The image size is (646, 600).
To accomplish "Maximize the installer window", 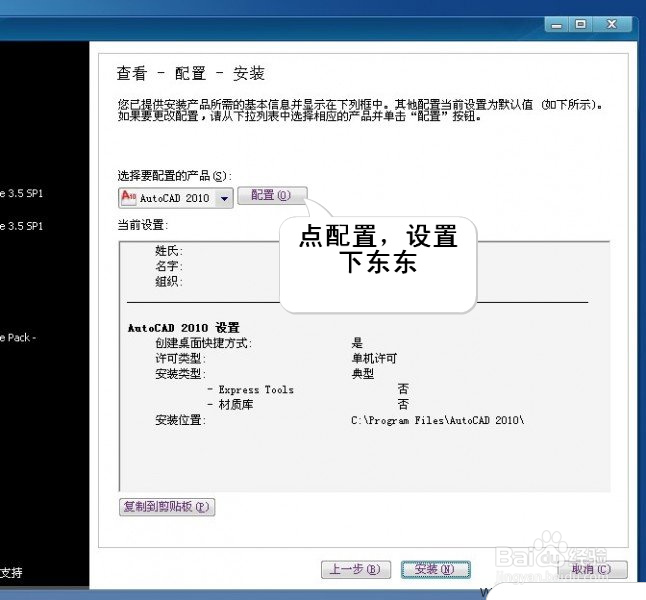I will point(580,24).
